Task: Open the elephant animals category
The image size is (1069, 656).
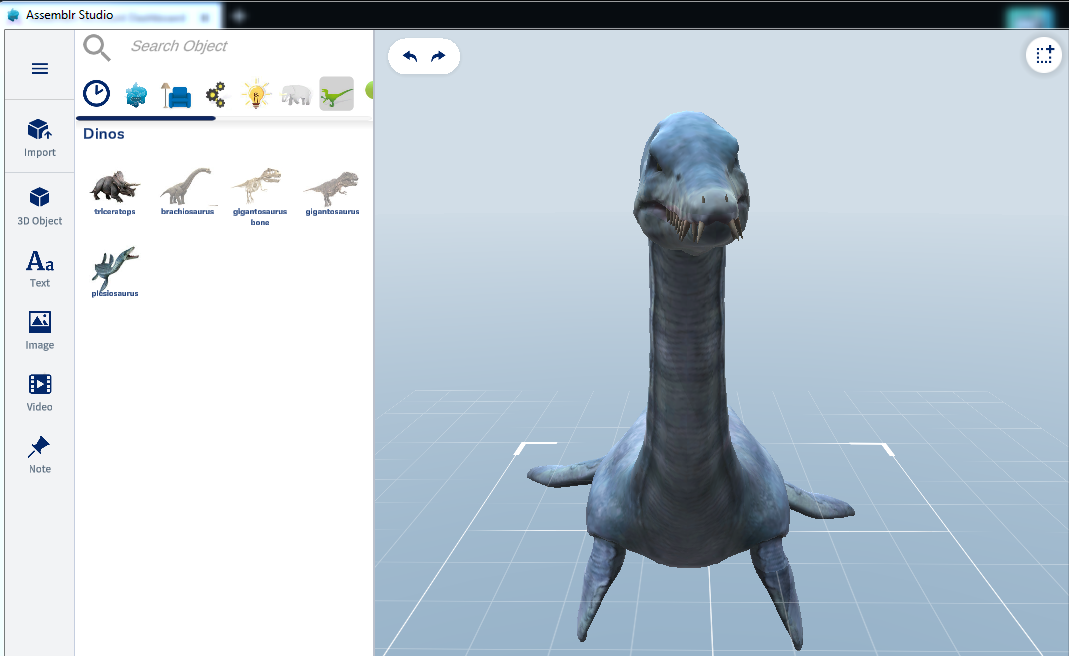Action: click(x=295, y=93)
